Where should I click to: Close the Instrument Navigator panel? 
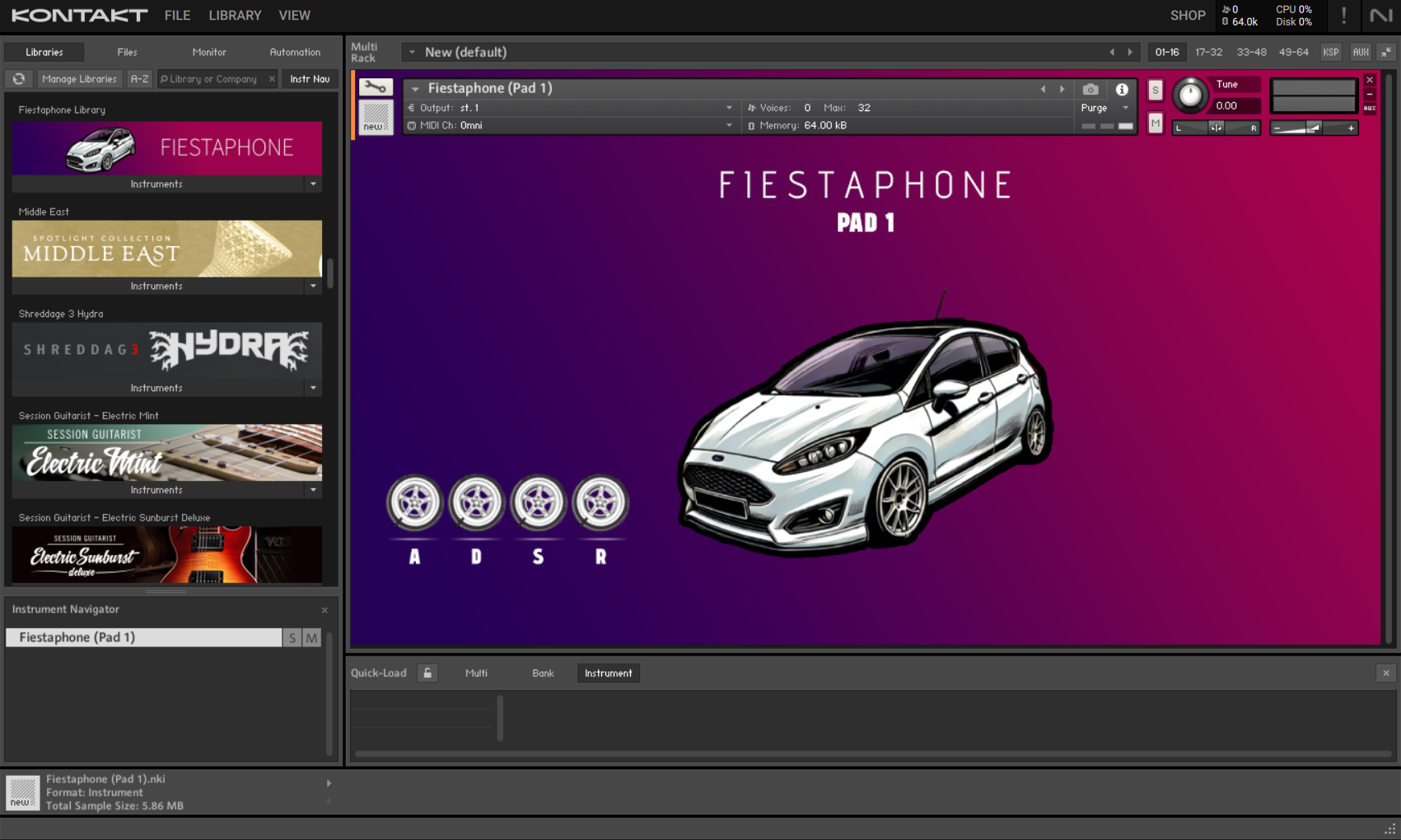pos(325,610)
